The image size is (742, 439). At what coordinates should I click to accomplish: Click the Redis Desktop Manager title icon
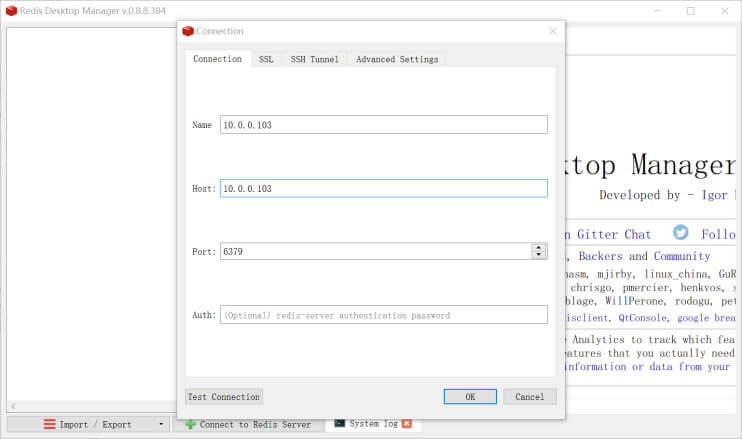click(x=11, y=10)
